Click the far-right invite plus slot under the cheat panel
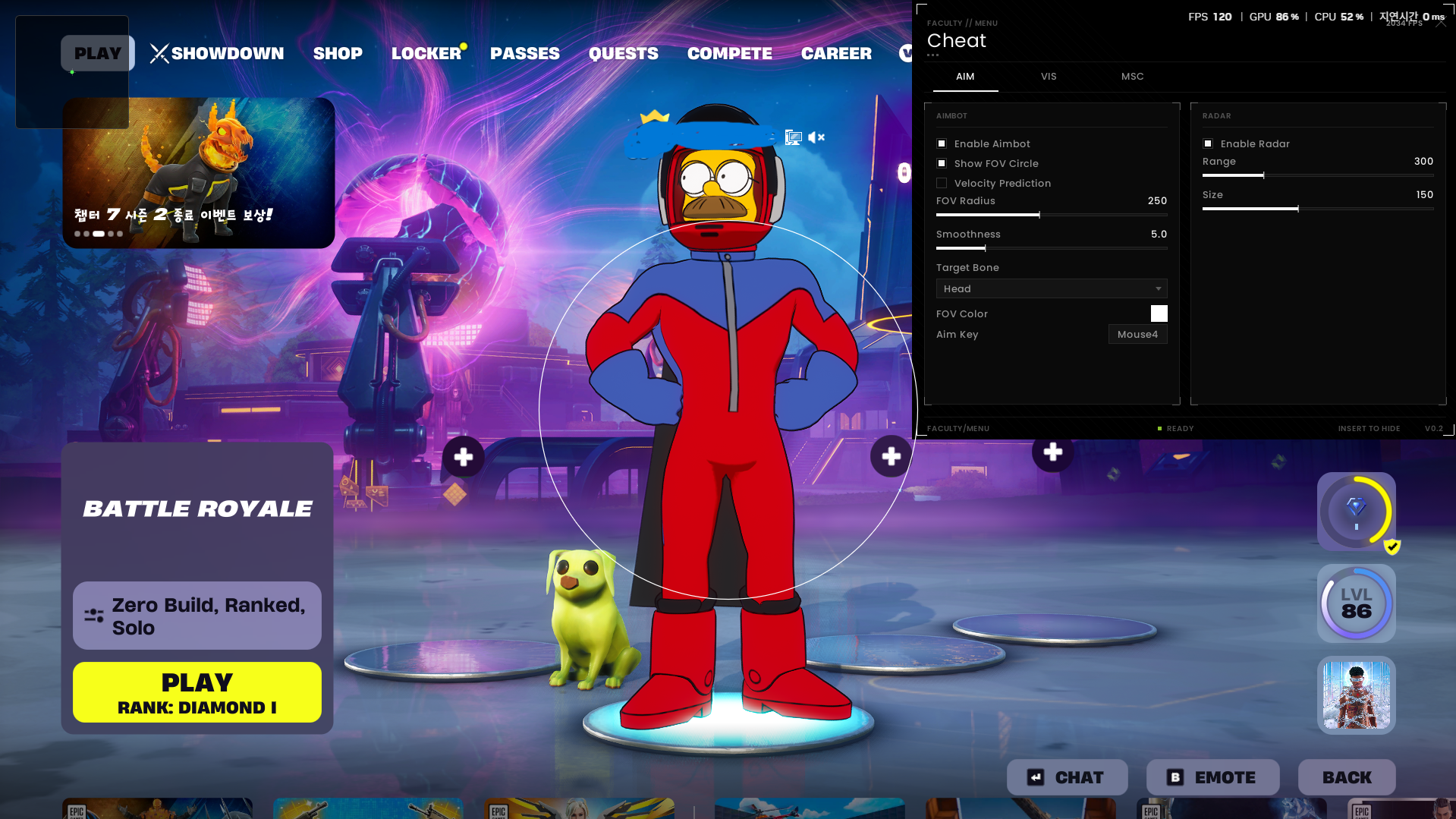1456x819 pixels. click(x=1052, y=452)
